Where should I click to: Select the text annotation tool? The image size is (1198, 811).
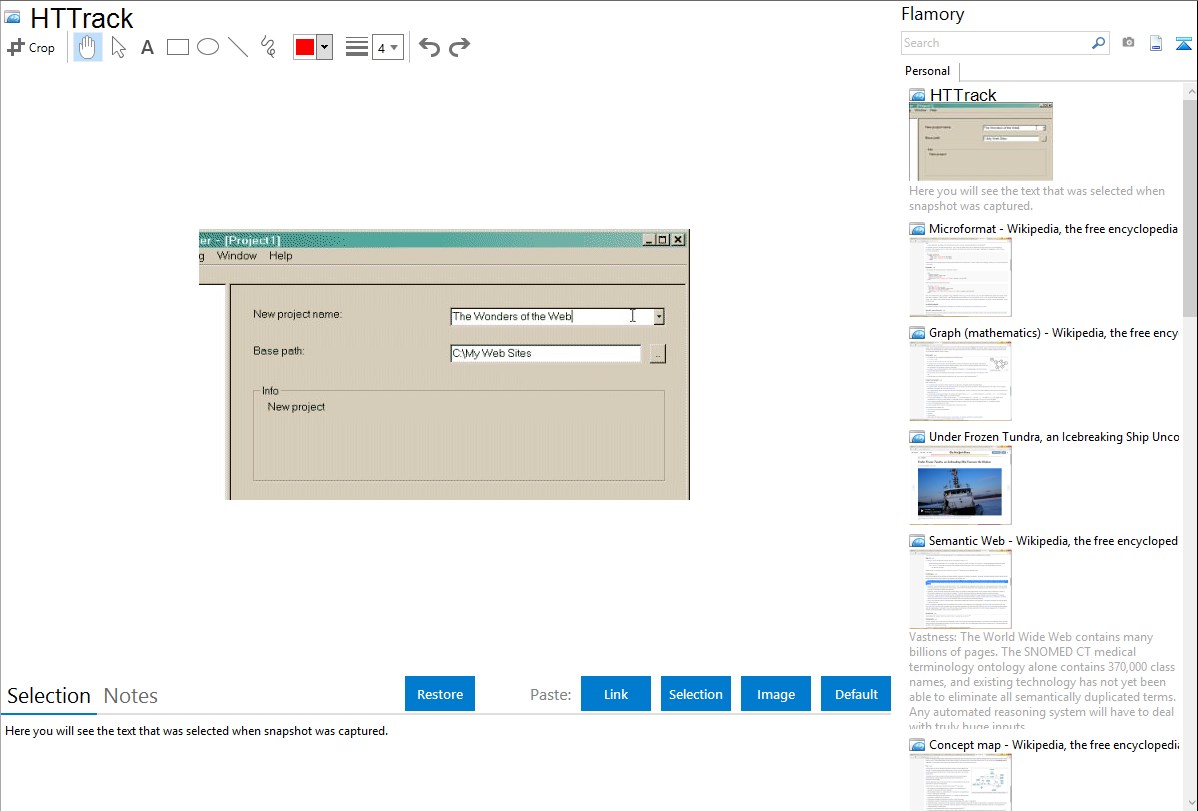[x=147, y=47]
